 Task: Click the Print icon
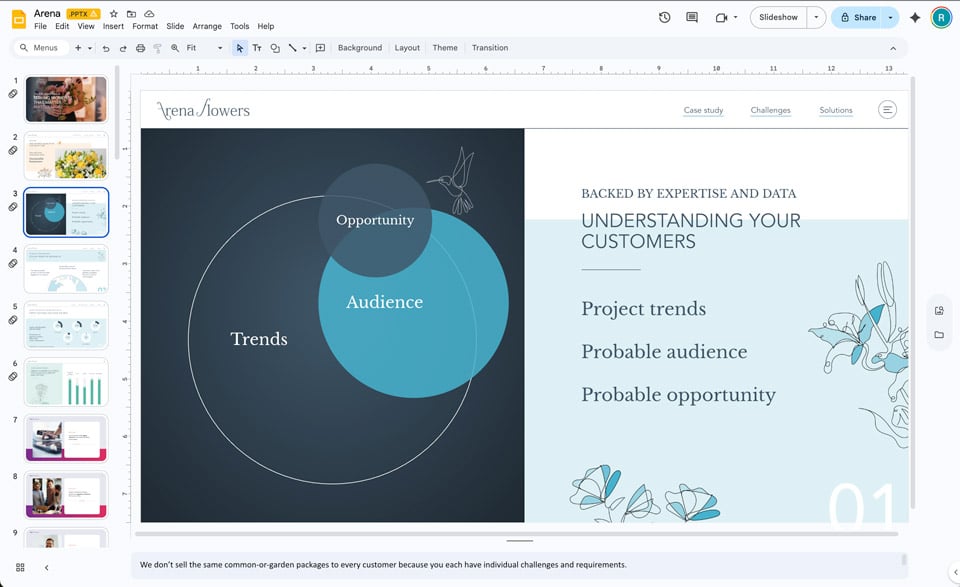pos(140,48)
